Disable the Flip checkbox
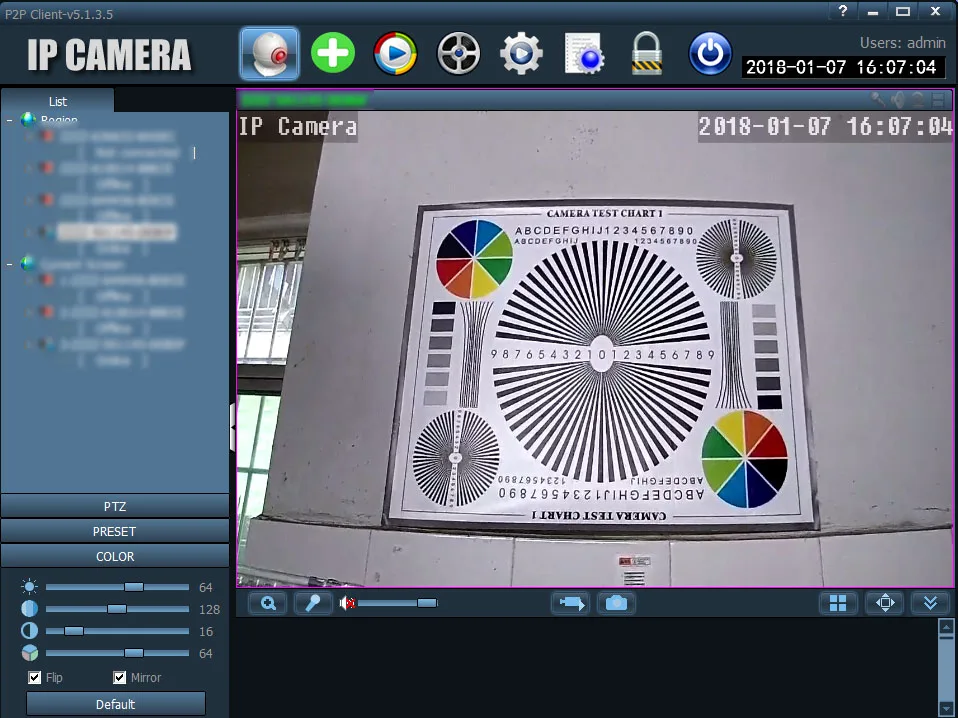This screenshot has height=718, width=958. point(35,677)
